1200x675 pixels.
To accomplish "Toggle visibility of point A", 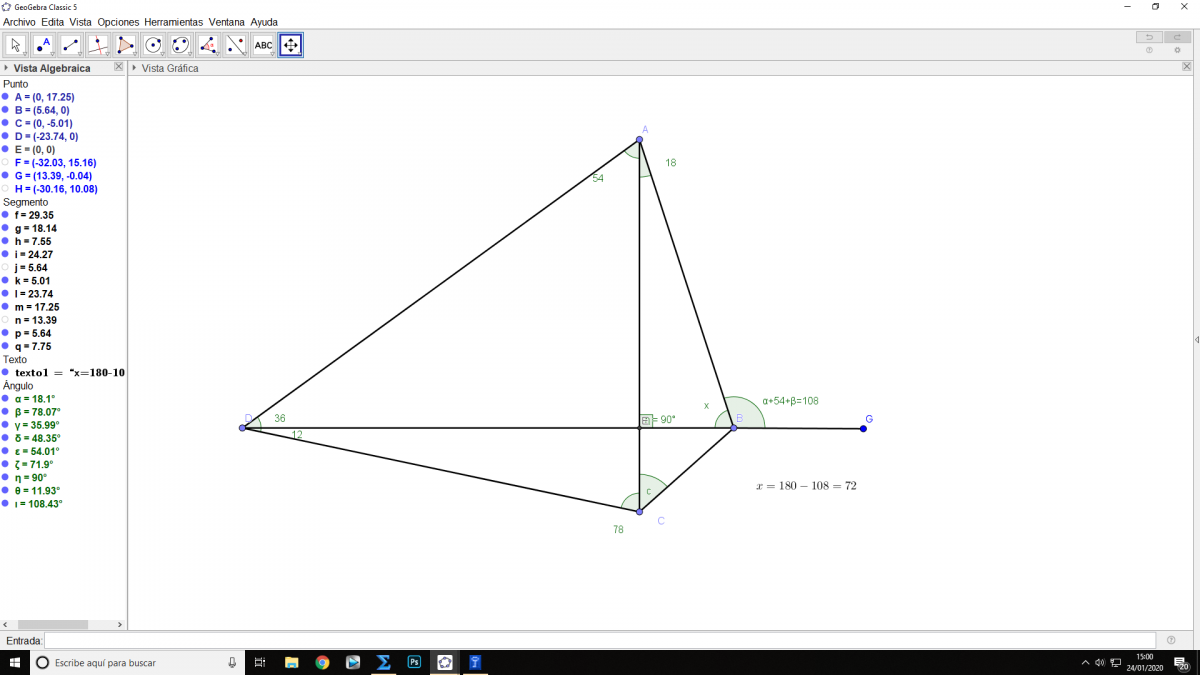I will (x=5, y=97).
